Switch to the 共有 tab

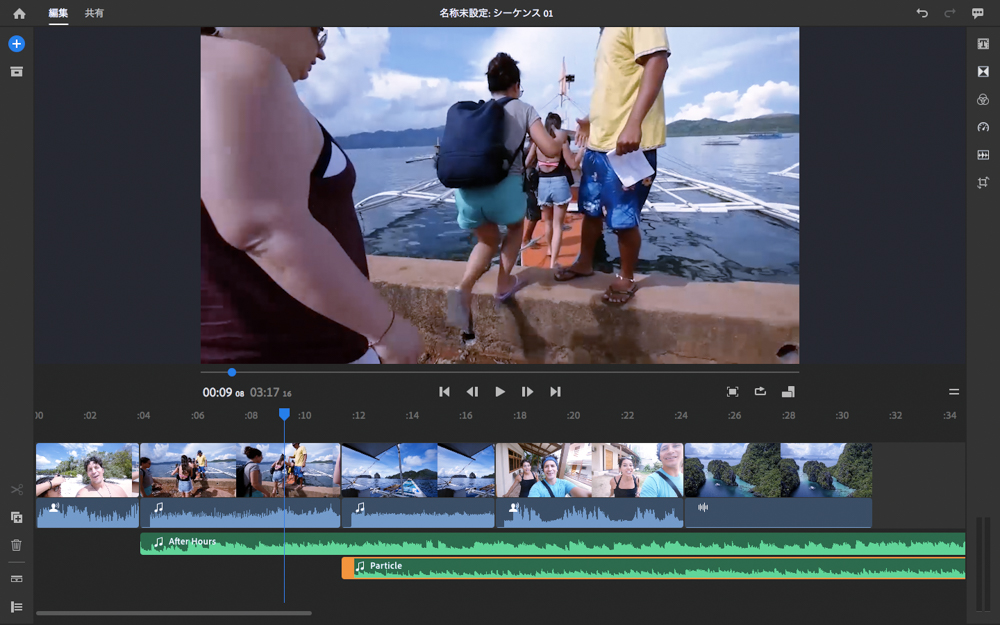click(x=94, y=13)
